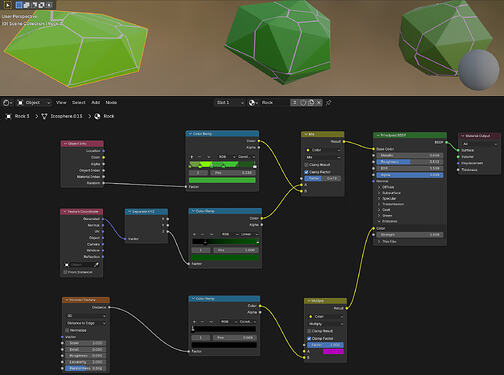The height and width of the screenshot is (375, 504).
Task: Add a stop in top Color Ramp (+)
Action: [192, 157]
